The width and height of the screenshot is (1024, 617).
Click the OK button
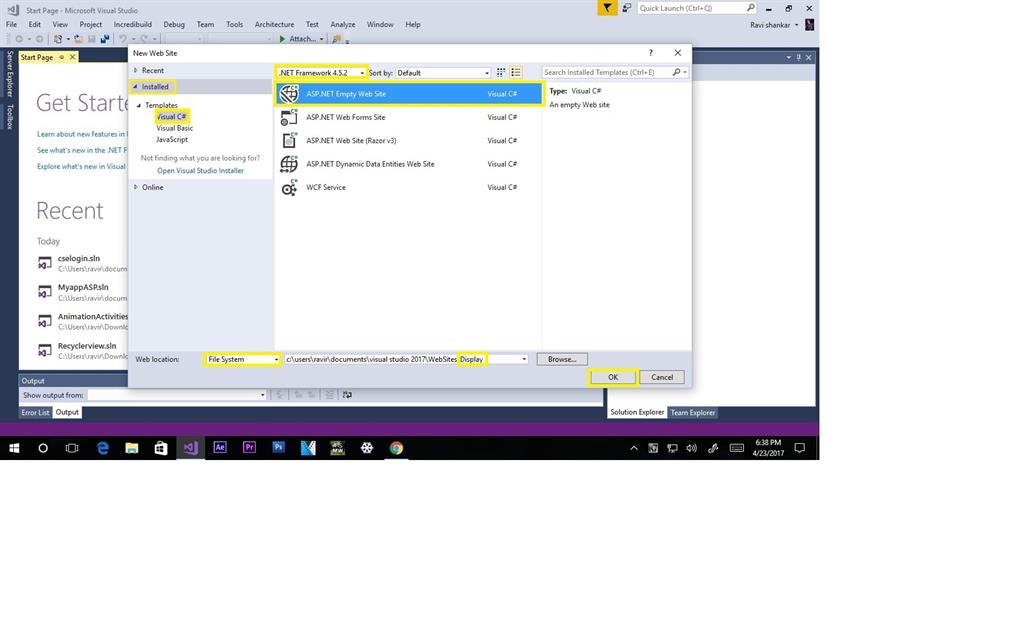[x=613, y=377]
